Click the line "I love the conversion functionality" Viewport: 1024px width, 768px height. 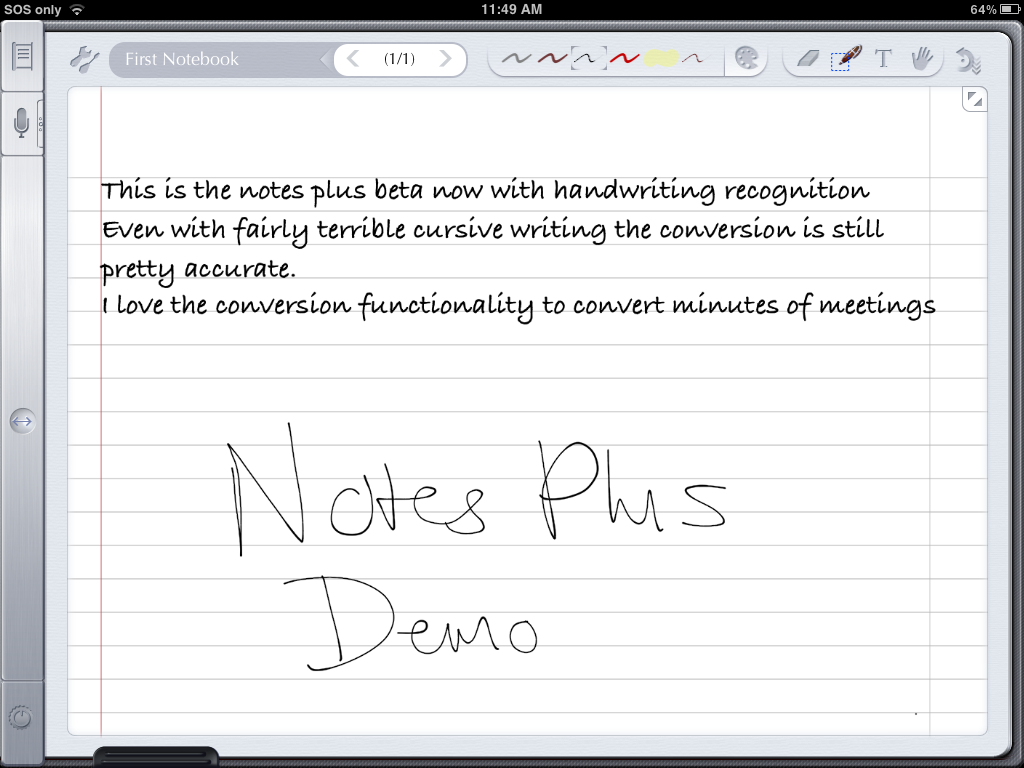point(519,306)
